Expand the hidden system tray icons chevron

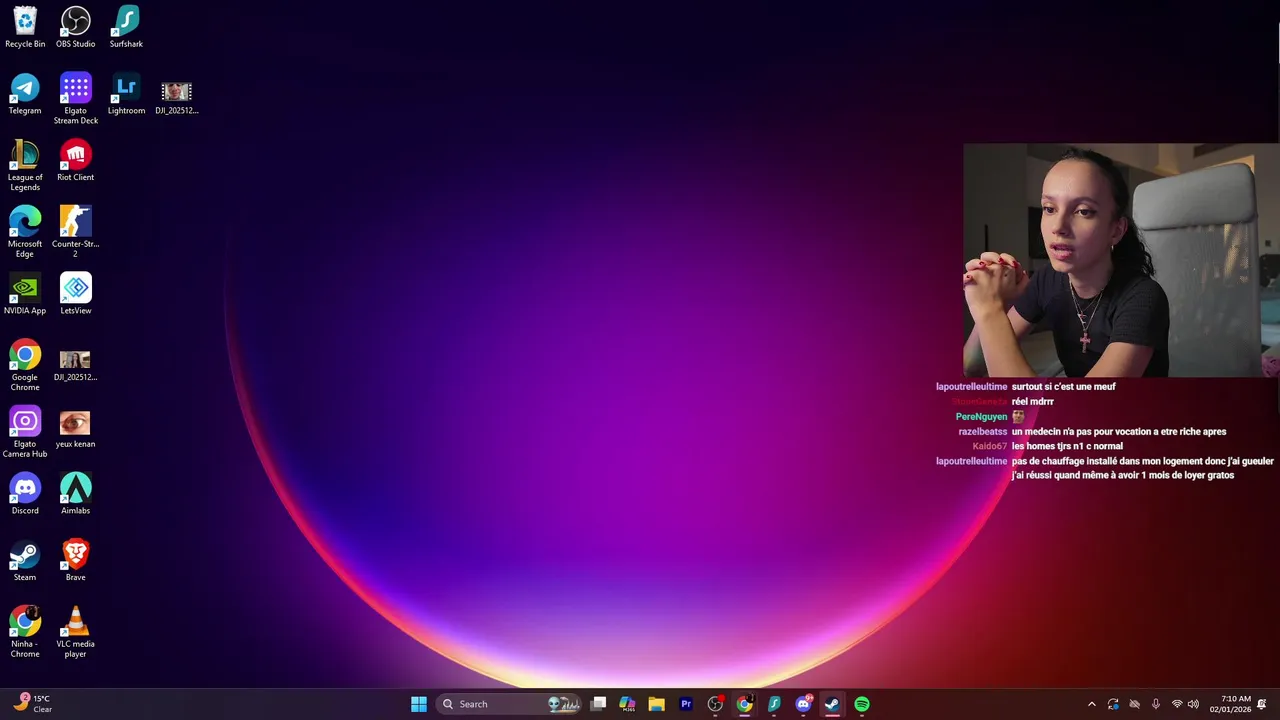coord(1091,704)
